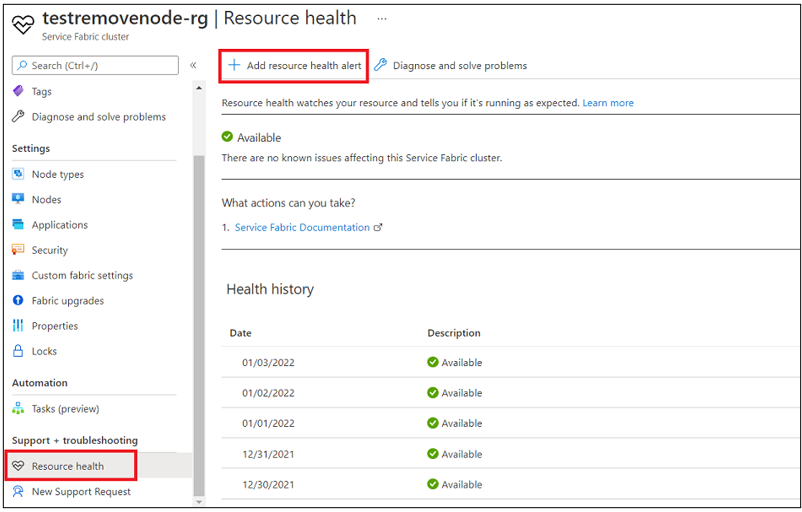Screen dimensions: 802x512
Task: Click Available text in the 12/30/2021 row
Action: point(461,484)
